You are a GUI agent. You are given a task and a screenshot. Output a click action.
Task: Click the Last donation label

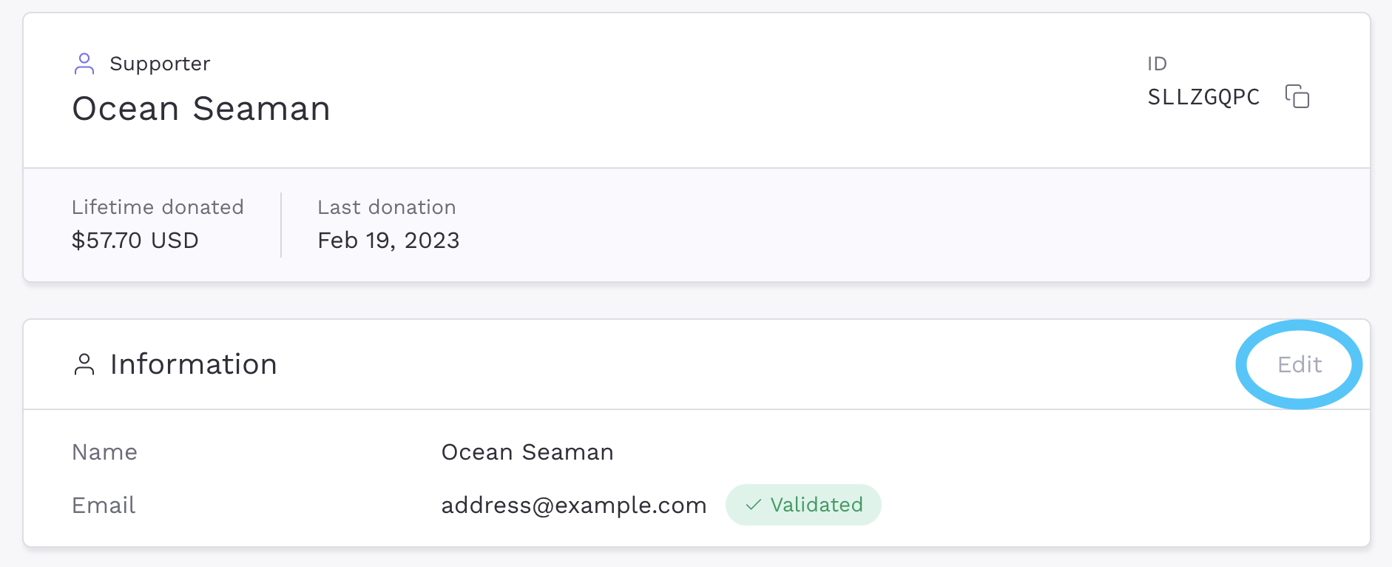pyautogui.click(x=386, y=207)
